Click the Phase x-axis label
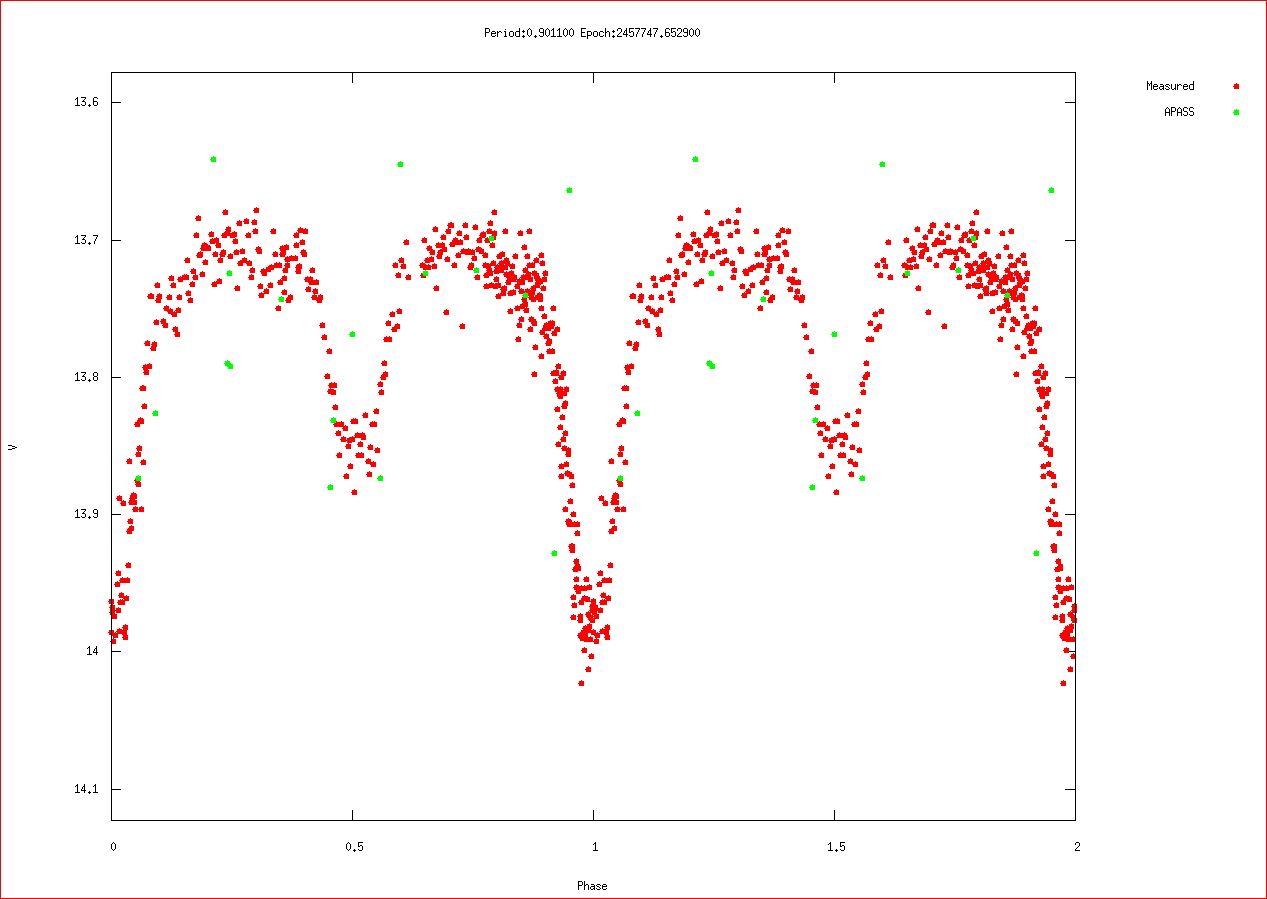 (x=591, y=885)
